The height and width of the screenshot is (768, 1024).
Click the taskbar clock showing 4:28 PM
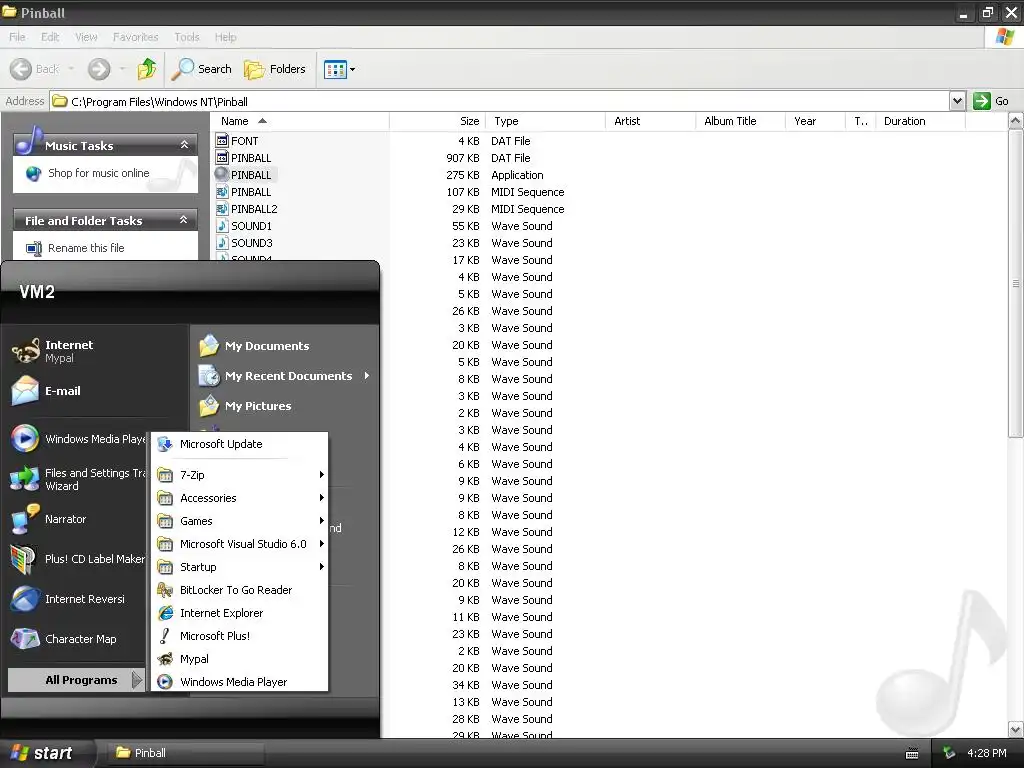986,753
